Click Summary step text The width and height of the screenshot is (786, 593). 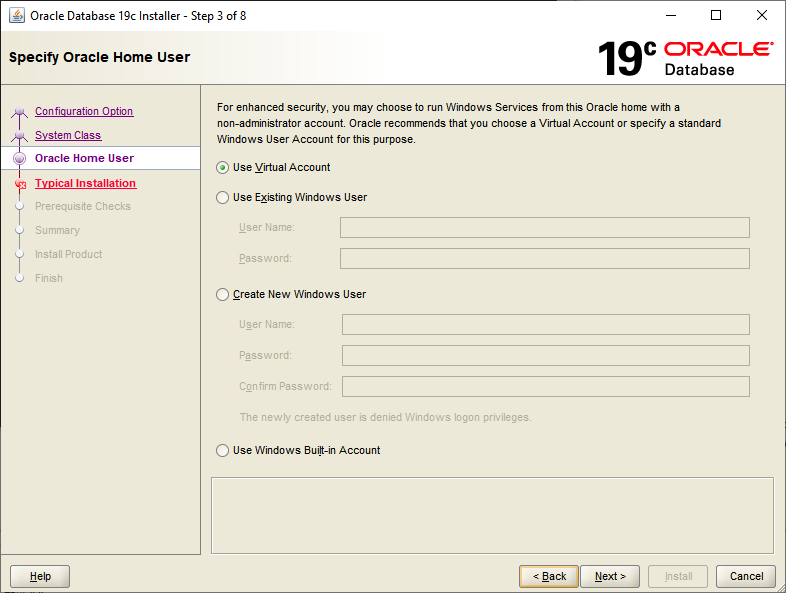(x=57, y=231)
